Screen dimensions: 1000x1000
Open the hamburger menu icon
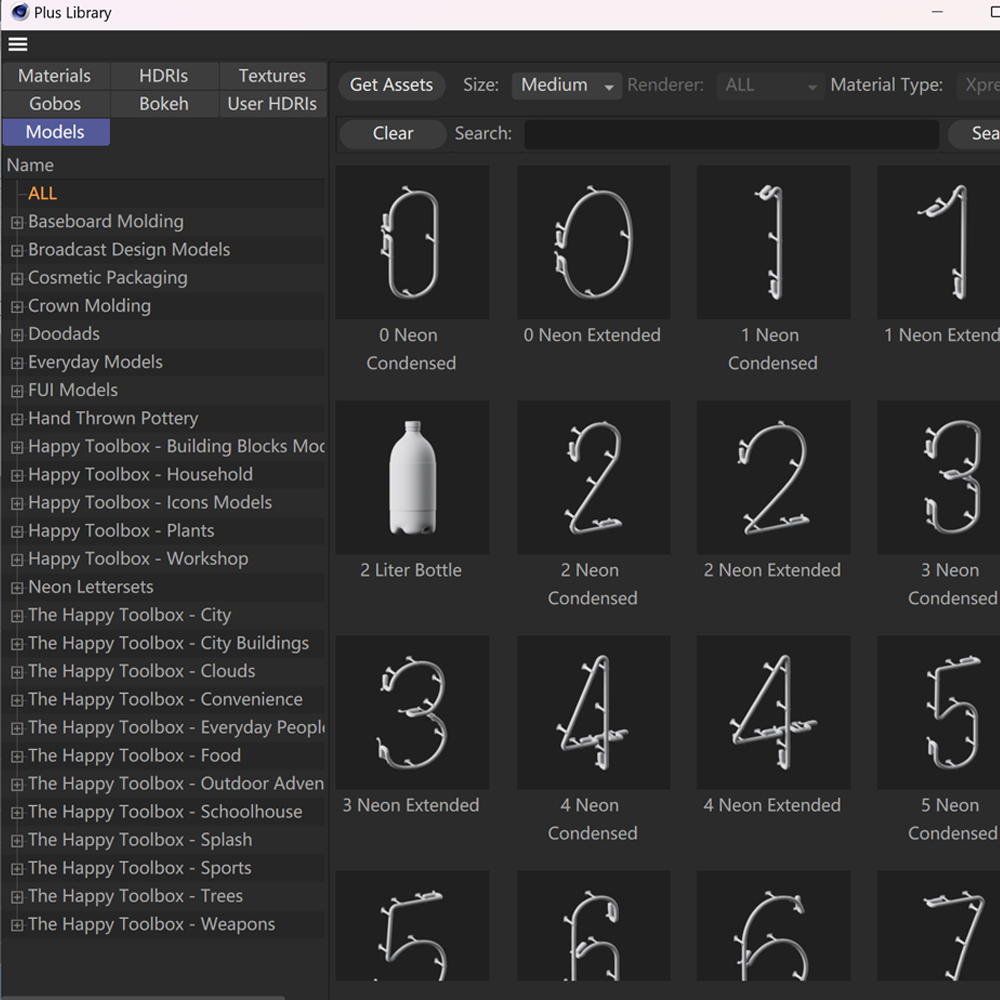pos(18,44)
